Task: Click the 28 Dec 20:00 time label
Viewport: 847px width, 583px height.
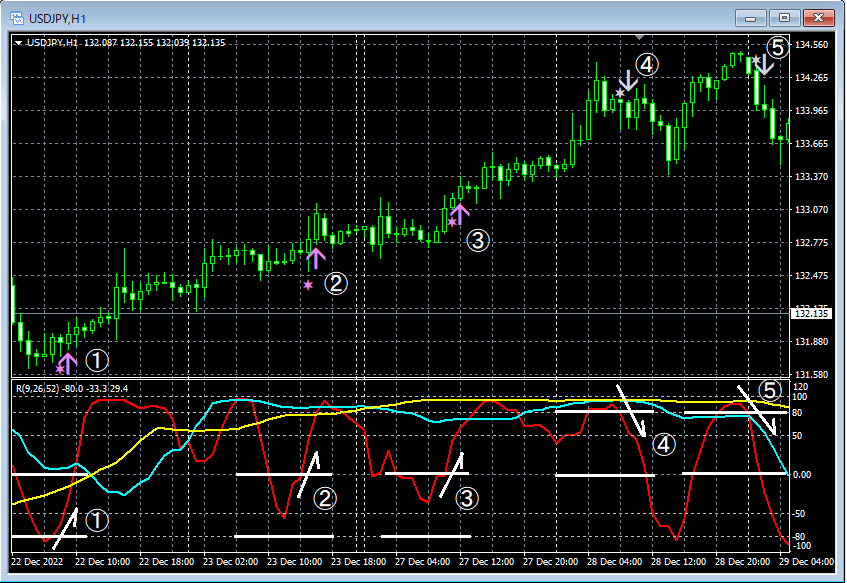Action: click(x=743, y=562)
